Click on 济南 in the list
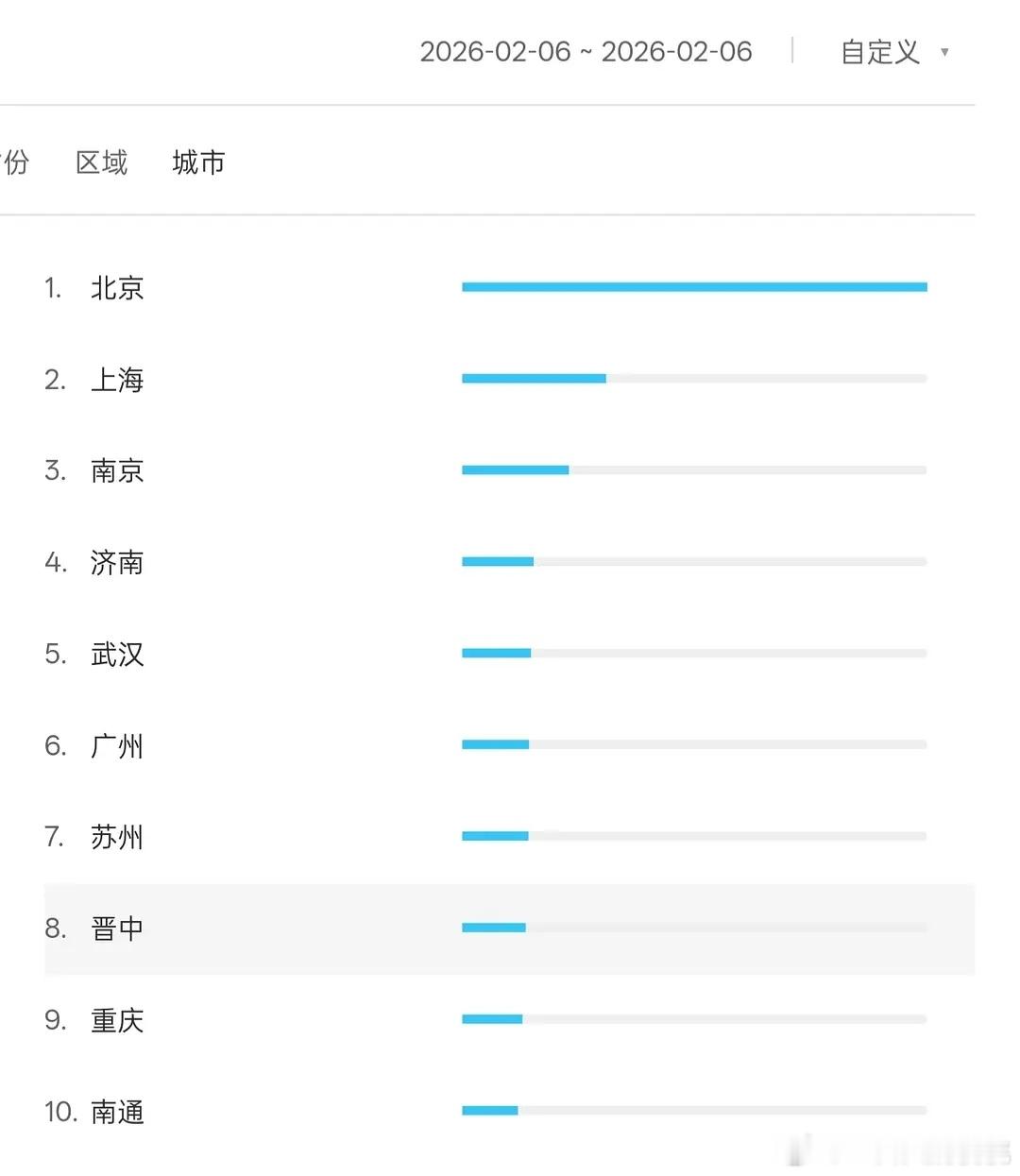This screenshot has height=1176, width=1020. pos(115,563)
